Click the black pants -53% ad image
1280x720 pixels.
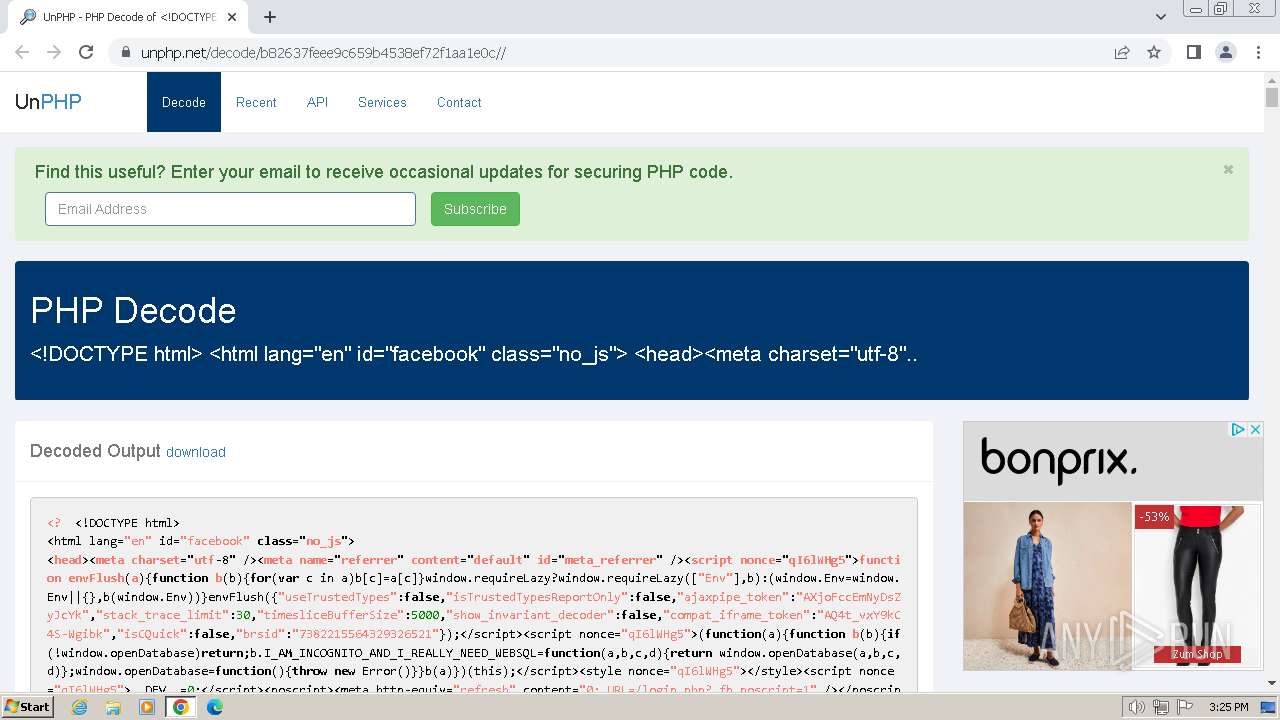tap(1198, 585)
